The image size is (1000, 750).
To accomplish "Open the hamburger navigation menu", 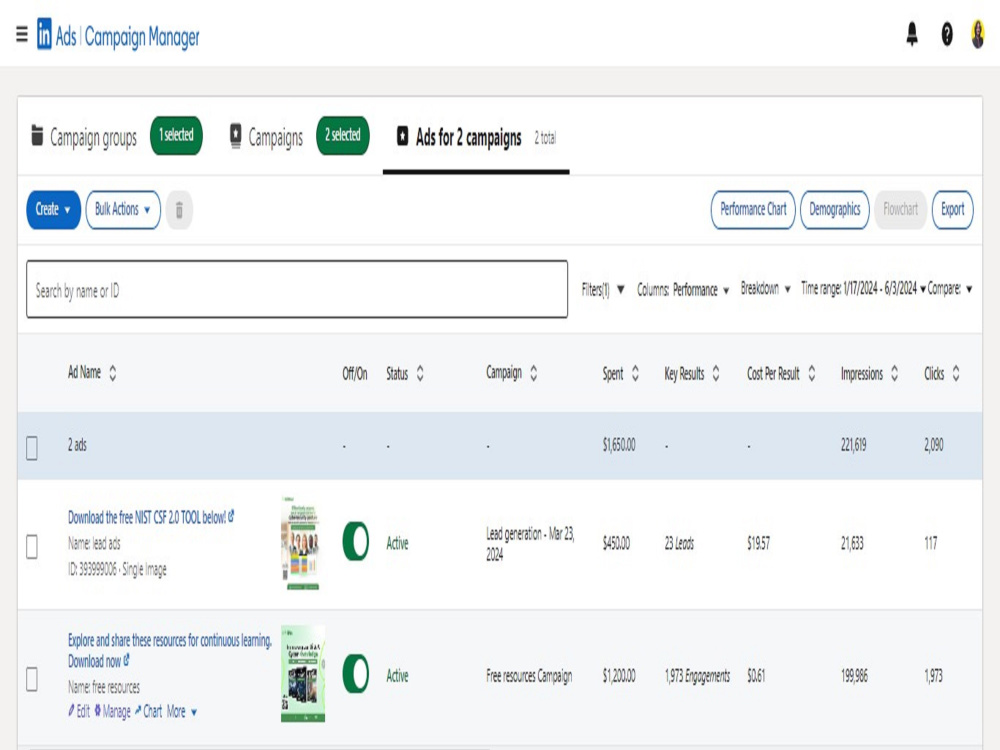I will (22, 34).
